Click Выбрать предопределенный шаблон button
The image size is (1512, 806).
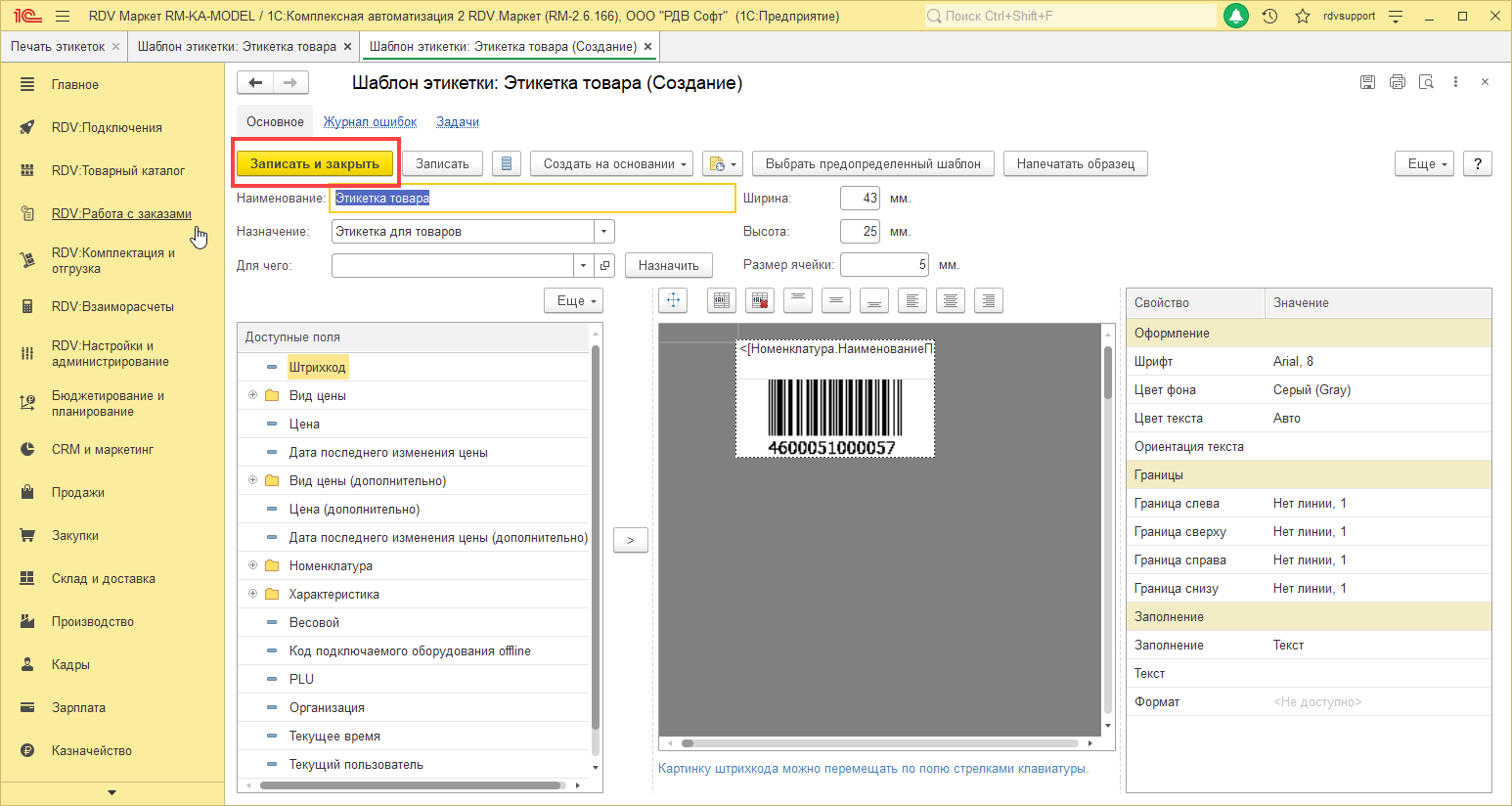[872, 164]
